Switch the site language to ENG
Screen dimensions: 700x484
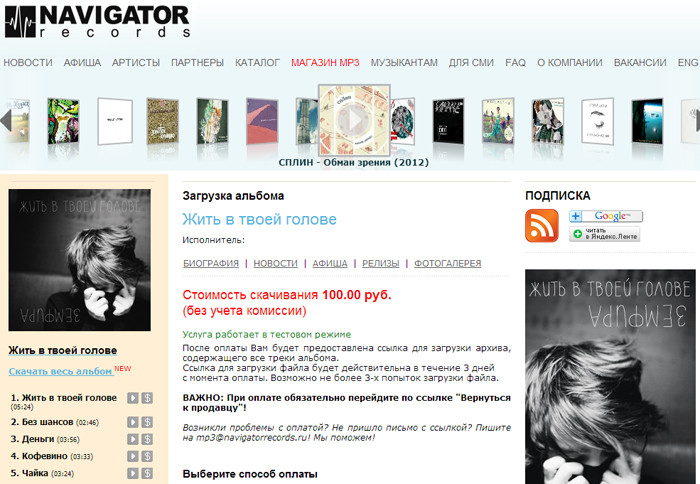tap(688, 63)
